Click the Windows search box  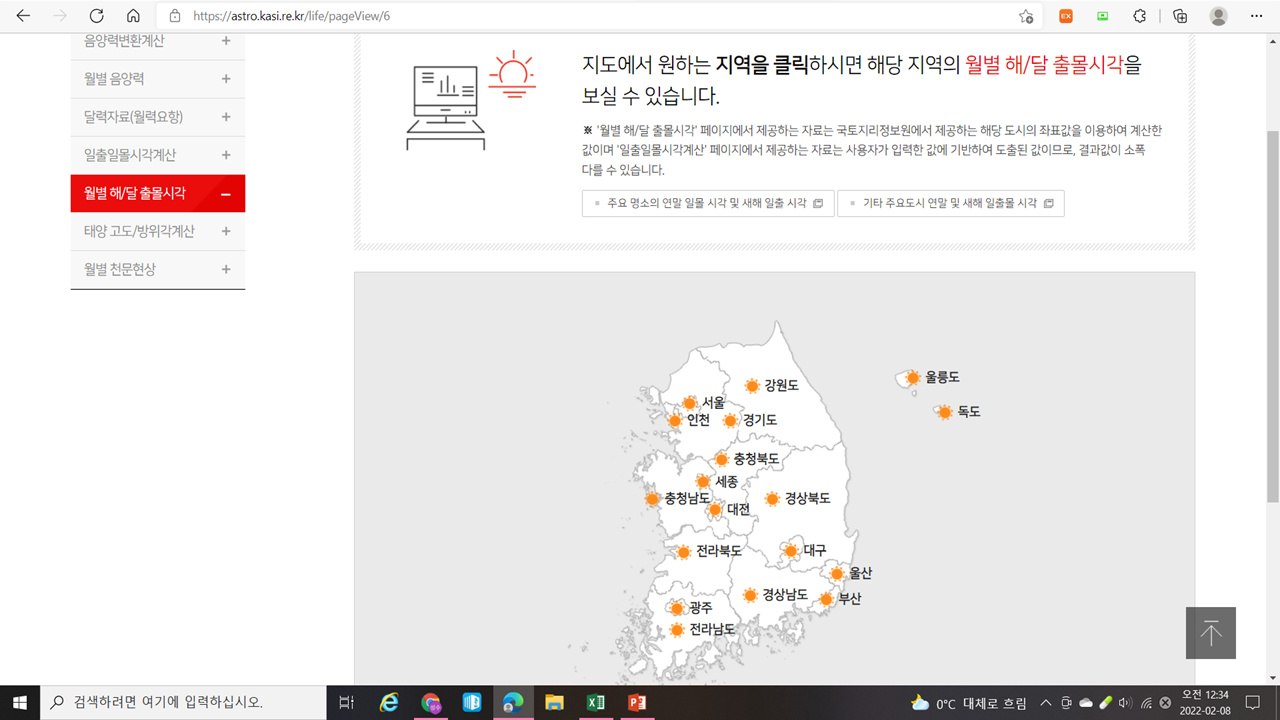183,702
